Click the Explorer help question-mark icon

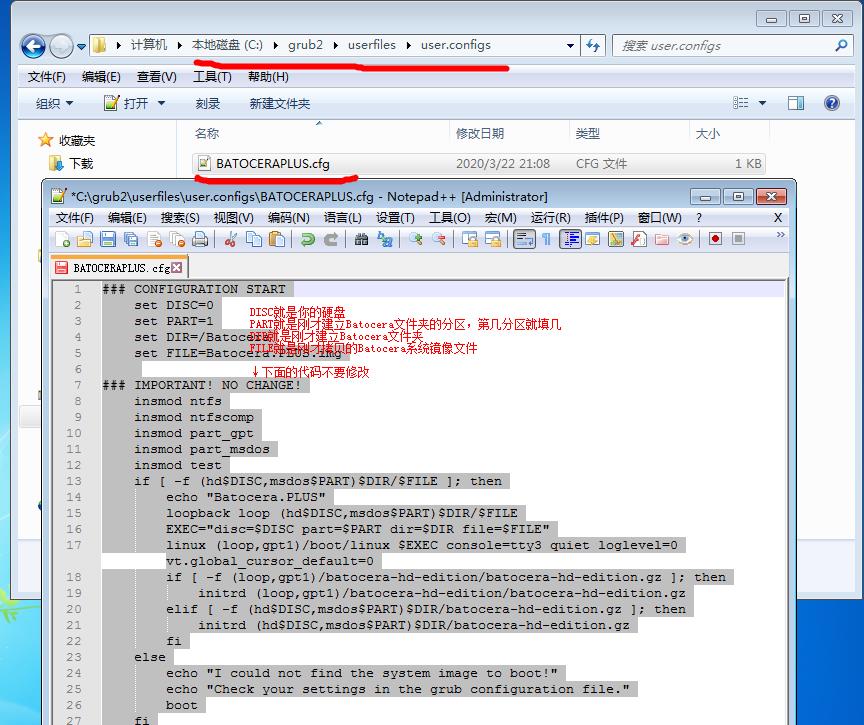pyautogui.click(x=831, y=103)
